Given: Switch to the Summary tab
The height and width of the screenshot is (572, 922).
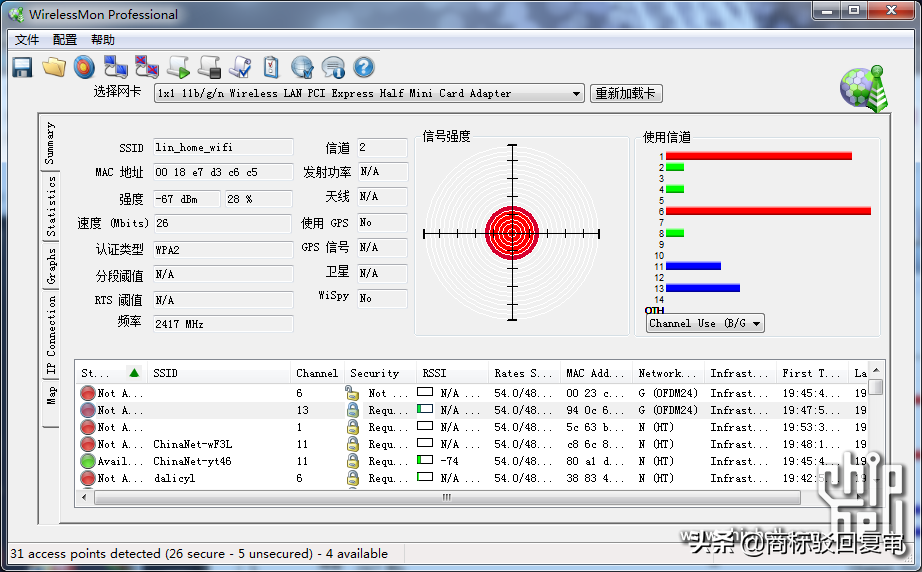Looking at the screenshot, I should coord(51,143).
